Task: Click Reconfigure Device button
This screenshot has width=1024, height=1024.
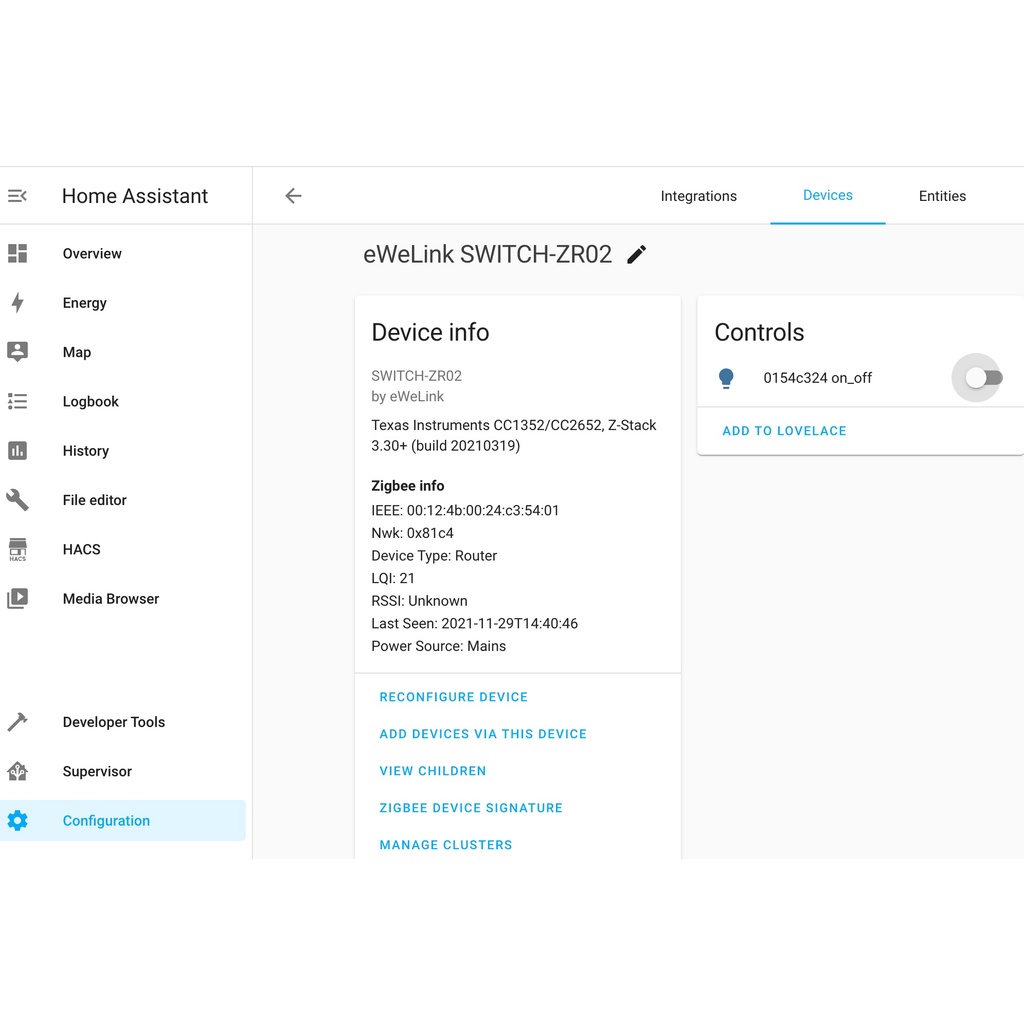Action: pos(453,697)
